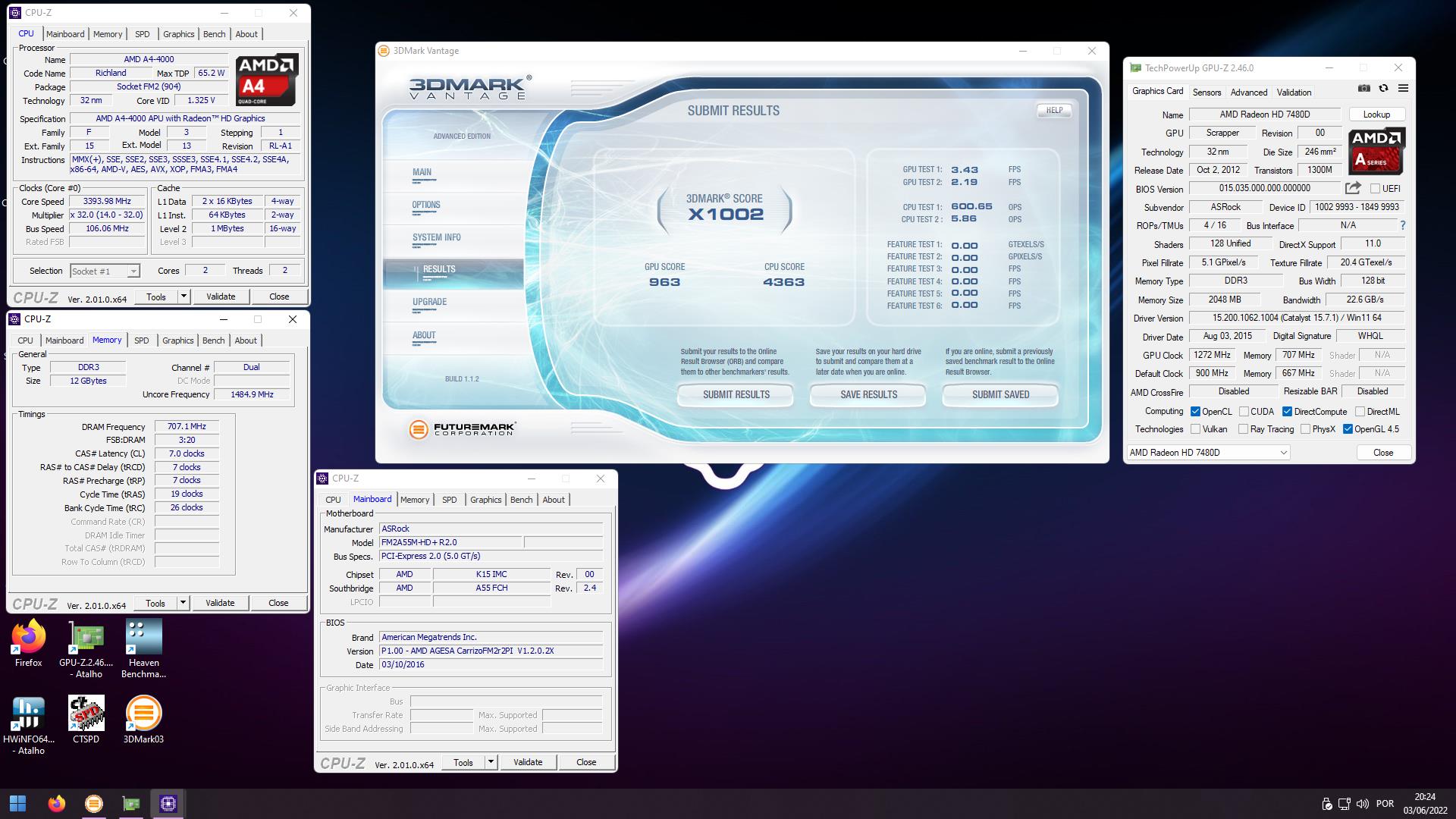Click Validate in the CPU-Z Mainboard window

click(528, 762)
